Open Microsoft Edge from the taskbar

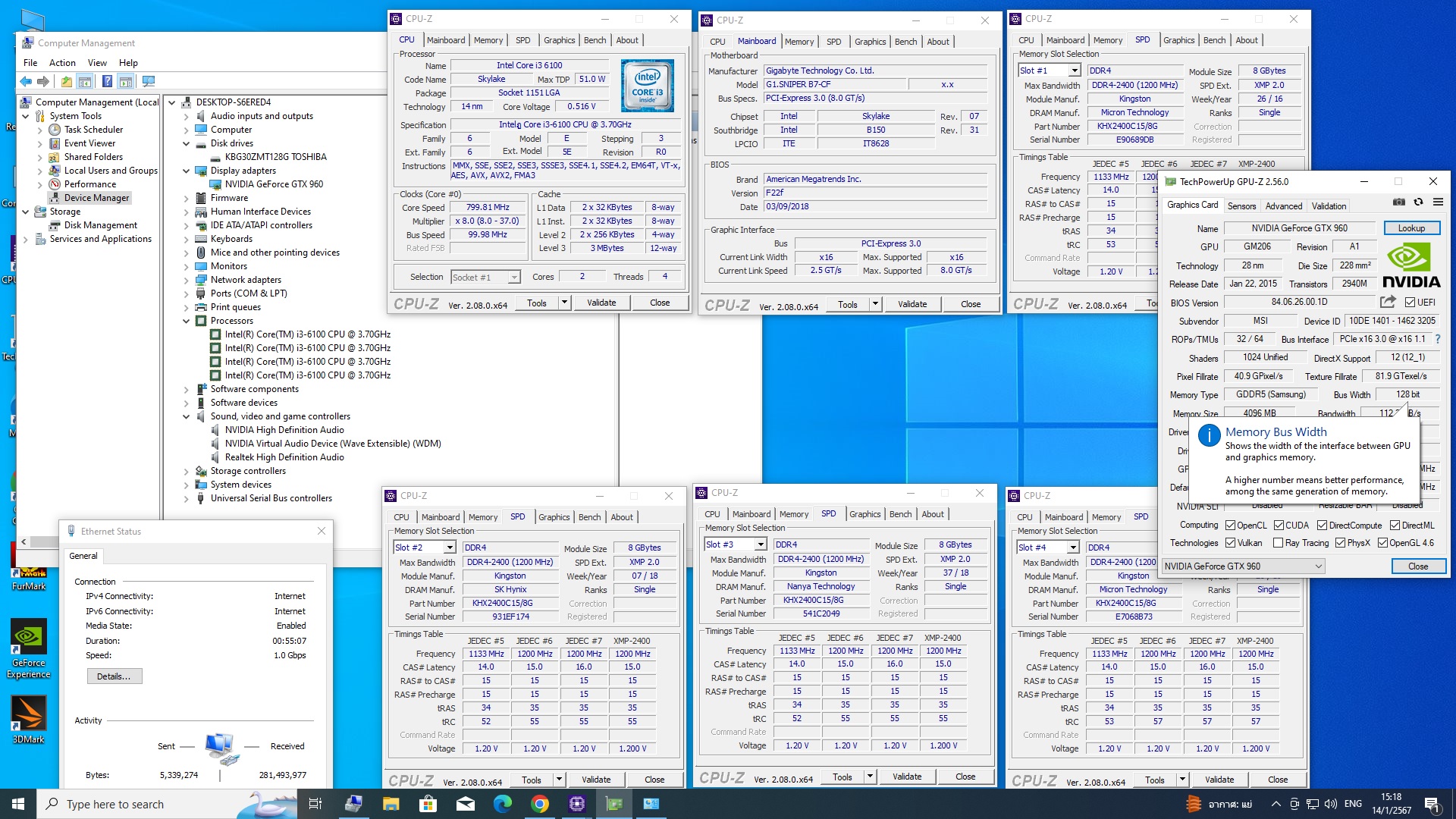click(503, 804)
